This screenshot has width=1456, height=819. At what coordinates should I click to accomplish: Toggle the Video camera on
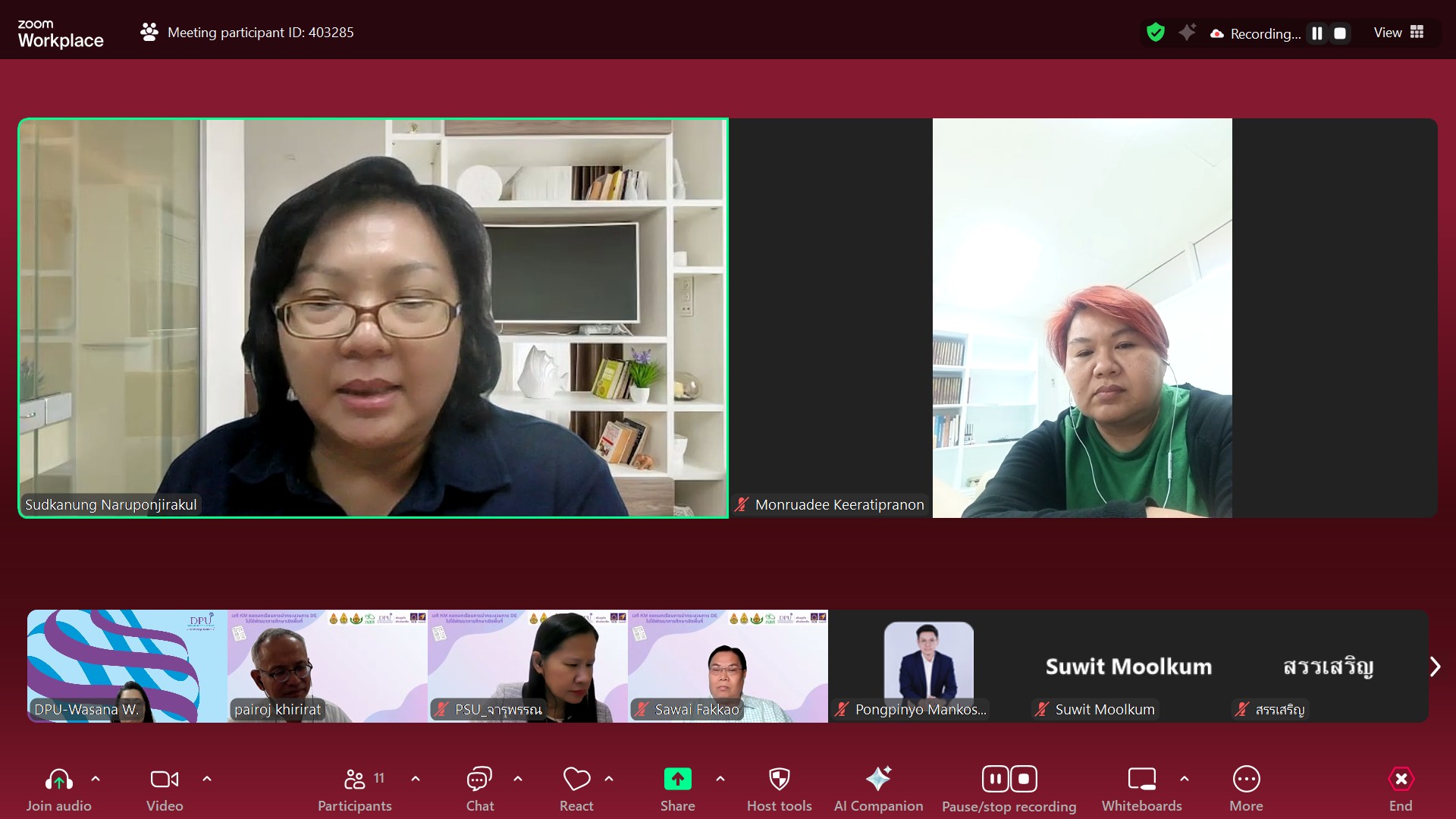click(165, 780)
